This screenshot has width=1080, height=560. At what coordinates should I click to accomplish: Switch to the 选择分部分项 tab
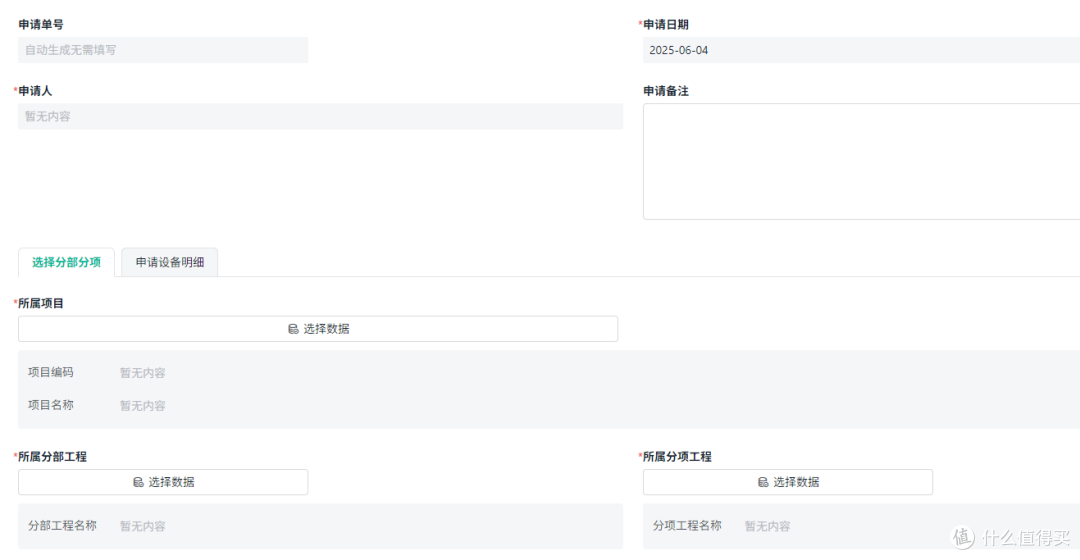tap(66, 262)
